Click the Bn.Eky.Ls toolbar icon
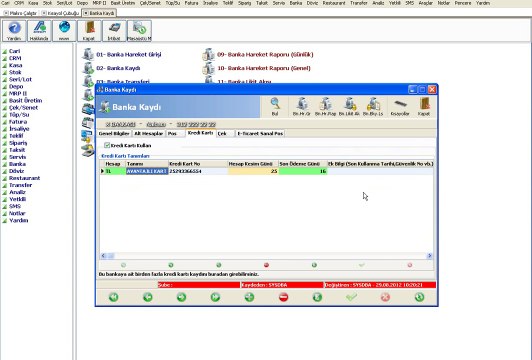 373,107
